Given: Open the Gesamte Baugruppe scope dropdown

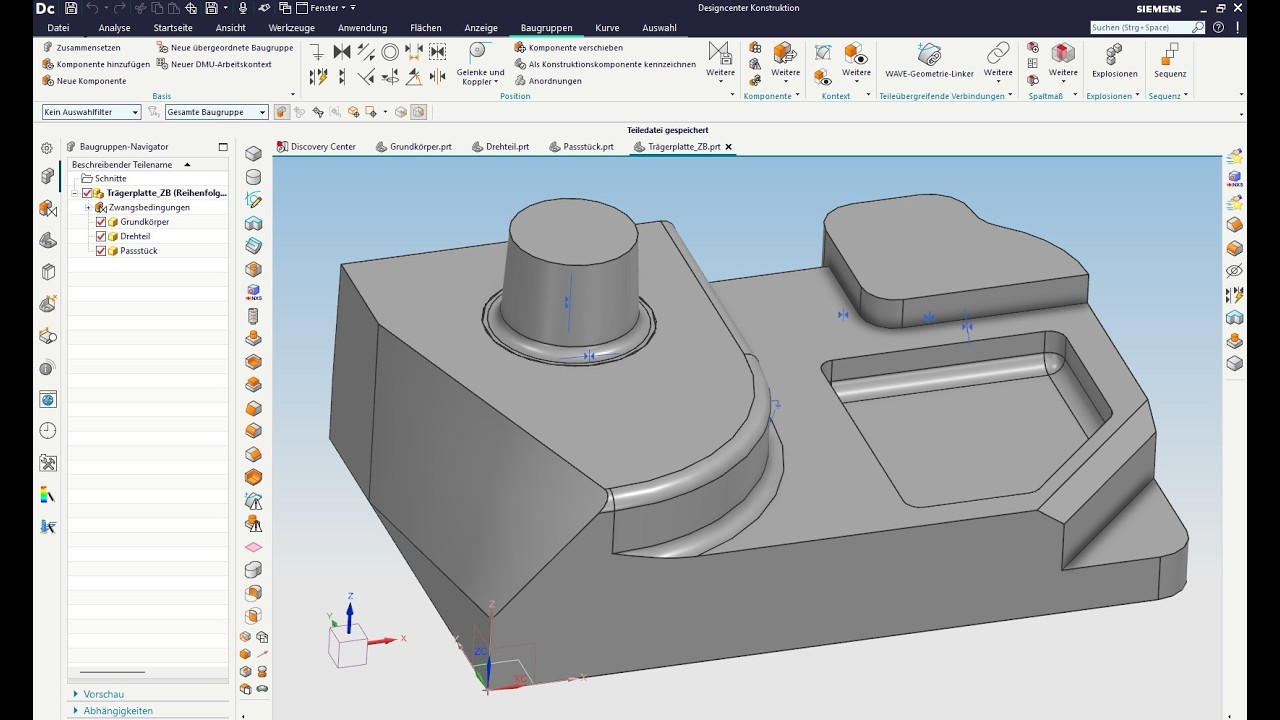Looking at the screenshot, I should coord(217,112).
